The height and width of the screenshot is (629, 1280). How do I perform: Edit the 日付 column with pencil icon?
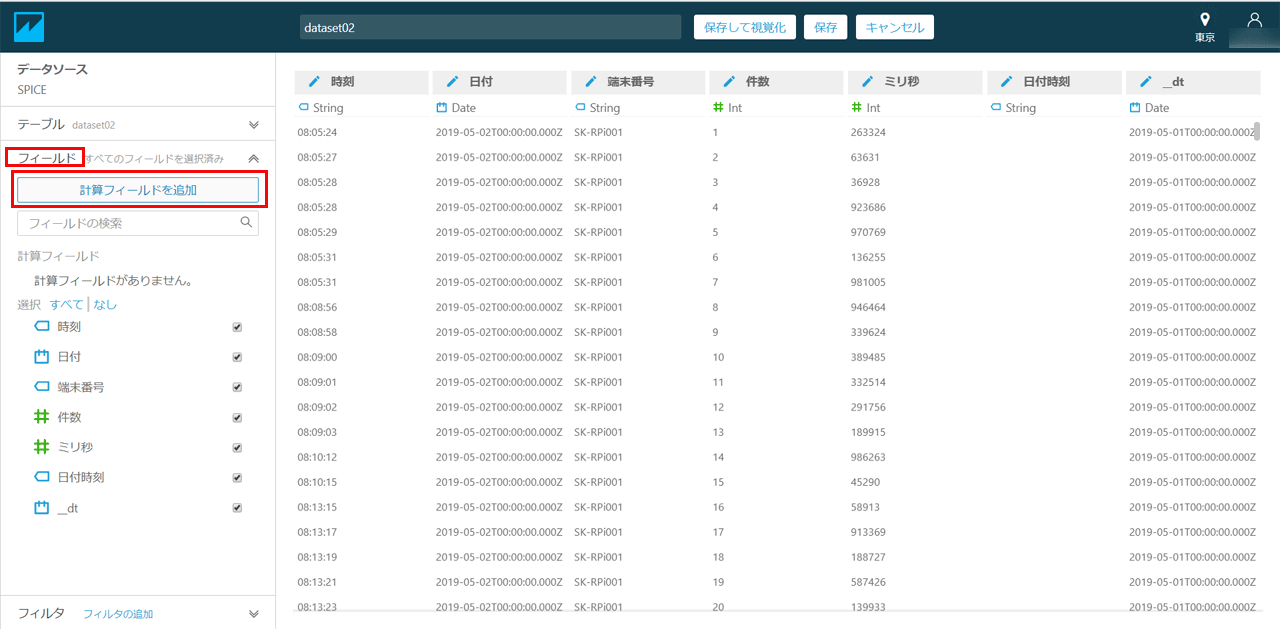452,82
